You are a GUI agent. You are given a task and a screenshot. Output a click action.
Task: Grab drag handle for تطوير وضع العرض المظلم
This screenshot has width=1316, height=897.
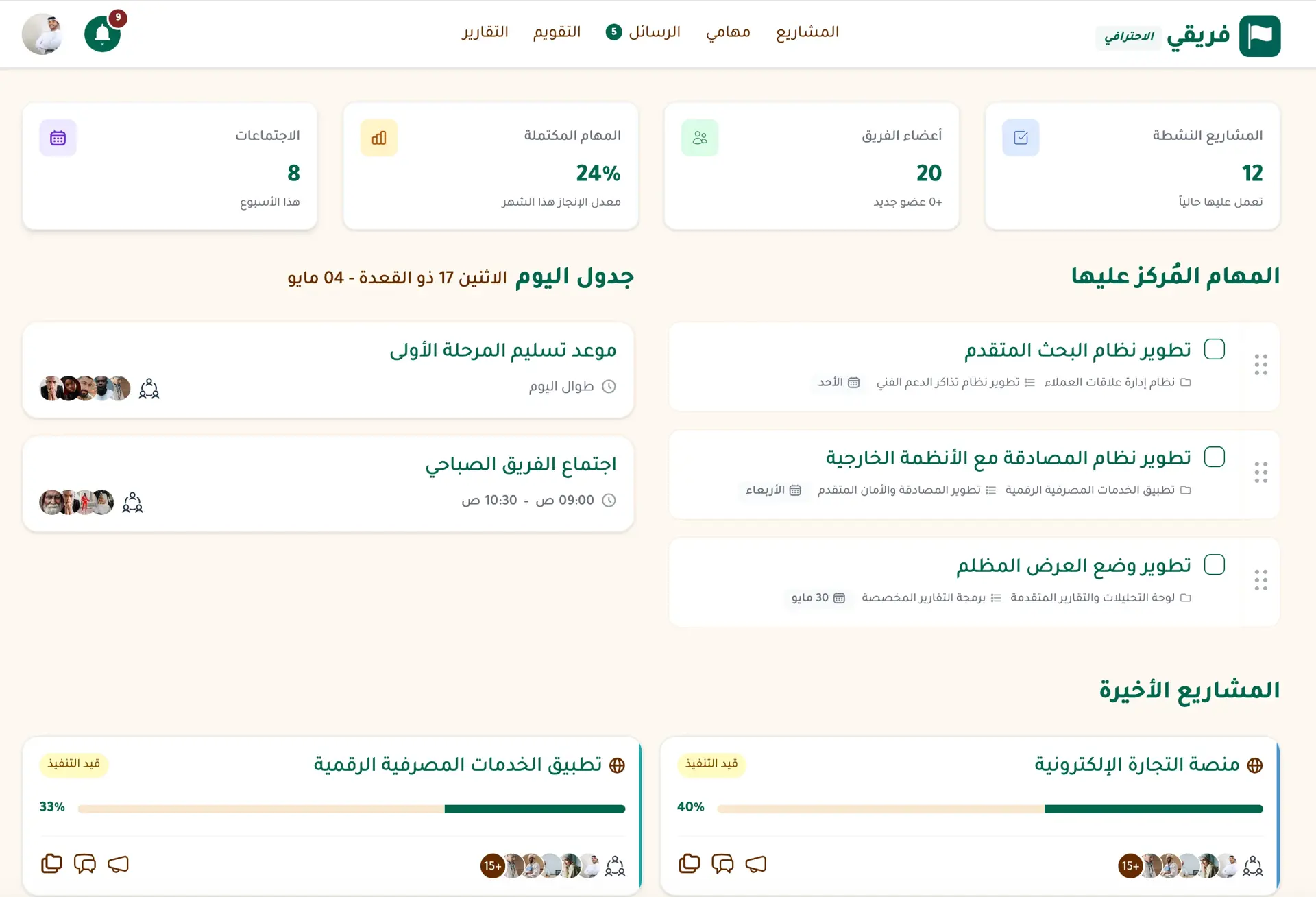(1260, 580)
